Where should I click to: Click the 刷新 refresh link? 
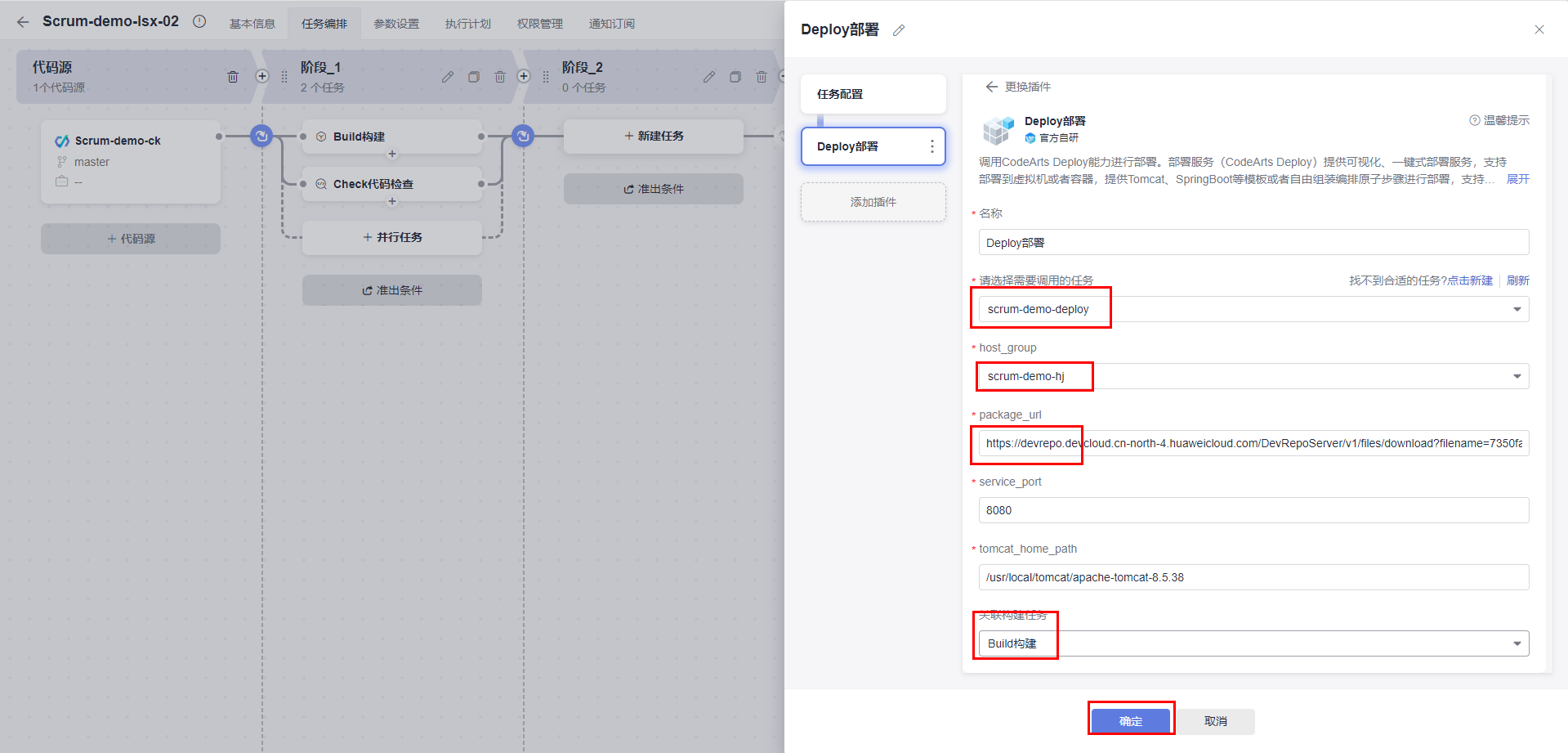(1518, 280)
